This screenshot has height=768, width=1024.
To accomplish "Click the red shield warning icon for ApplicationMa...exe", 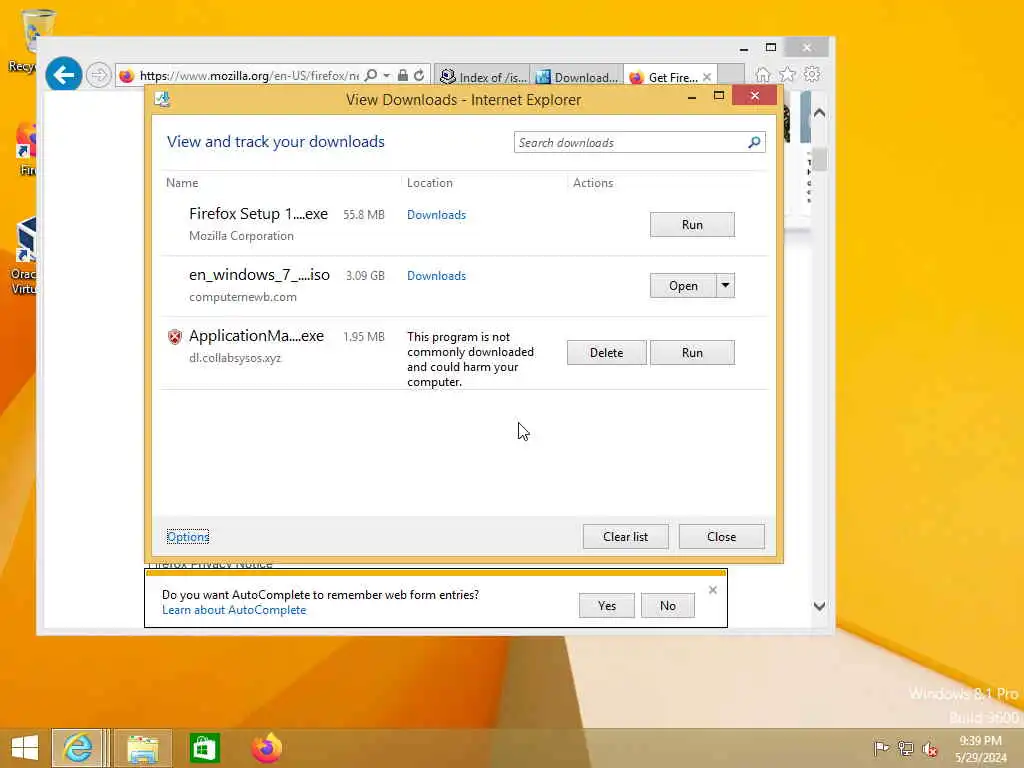I will (174, 337).
